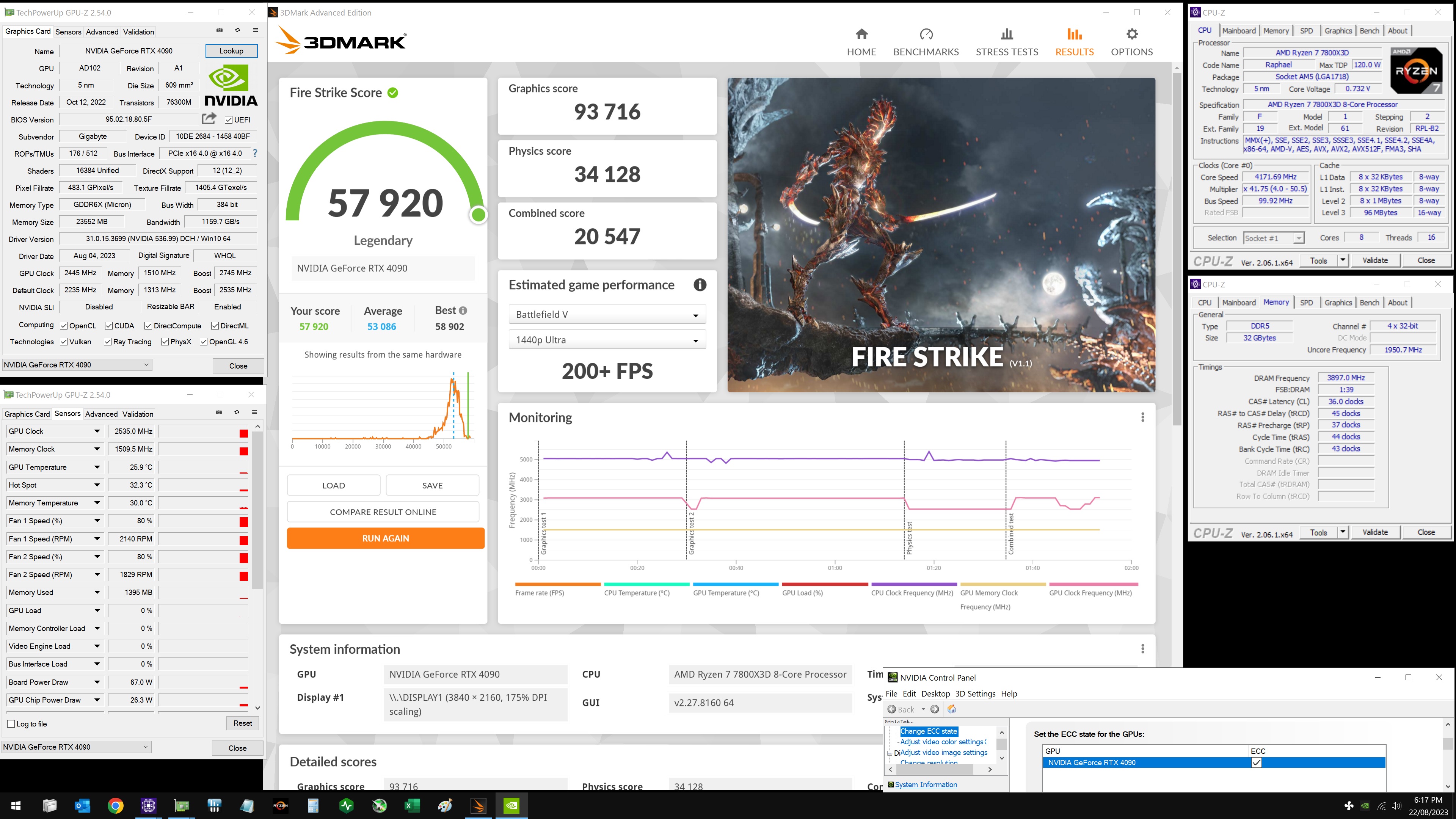Expand the Hot Spot sensor dropdown arrow

tap(97, 485)
